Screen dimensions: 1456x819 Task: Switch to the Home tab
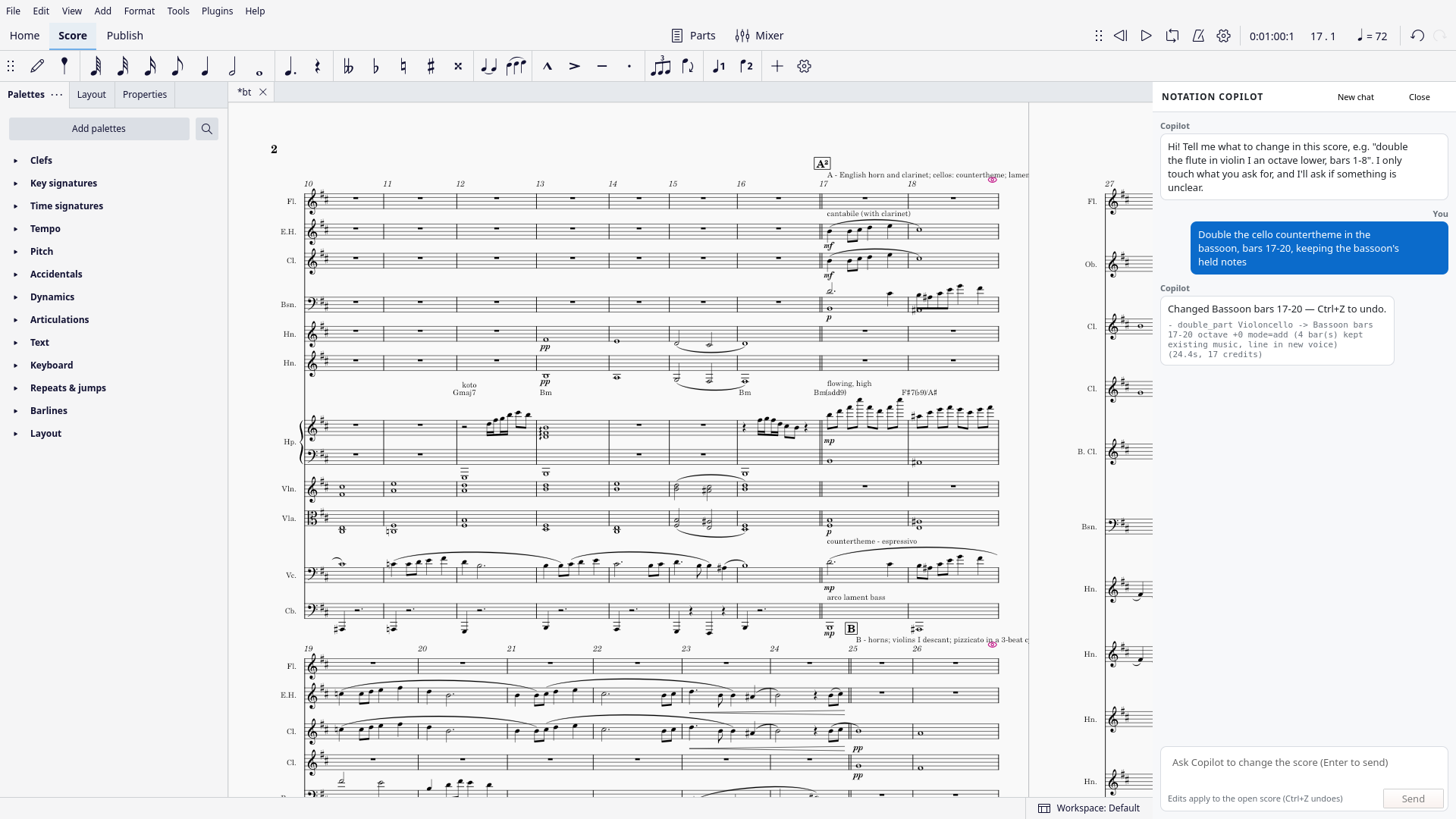point(24,36)
